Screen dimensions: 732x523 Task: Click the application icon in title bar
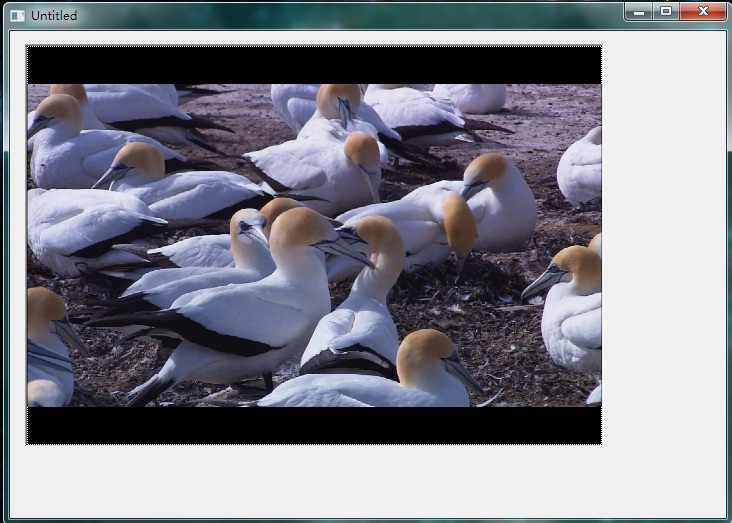click(x=17, y=15)
